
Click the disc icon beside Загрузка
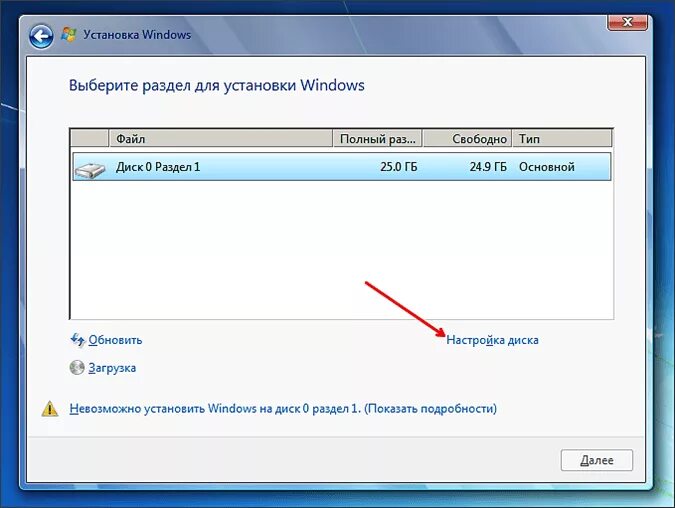[77, 368]
